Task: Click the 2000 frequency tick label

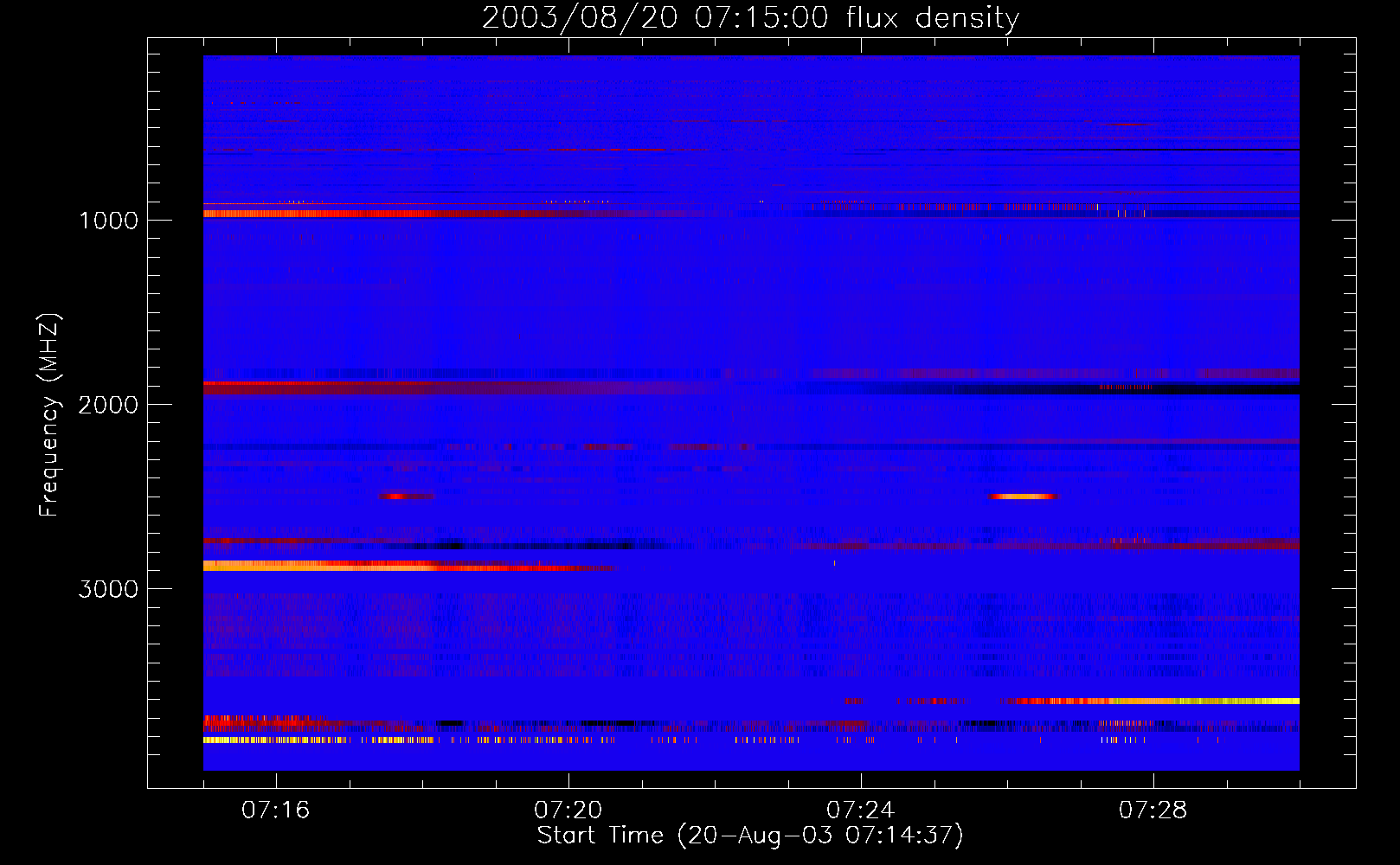Action: tap(108, 405)
